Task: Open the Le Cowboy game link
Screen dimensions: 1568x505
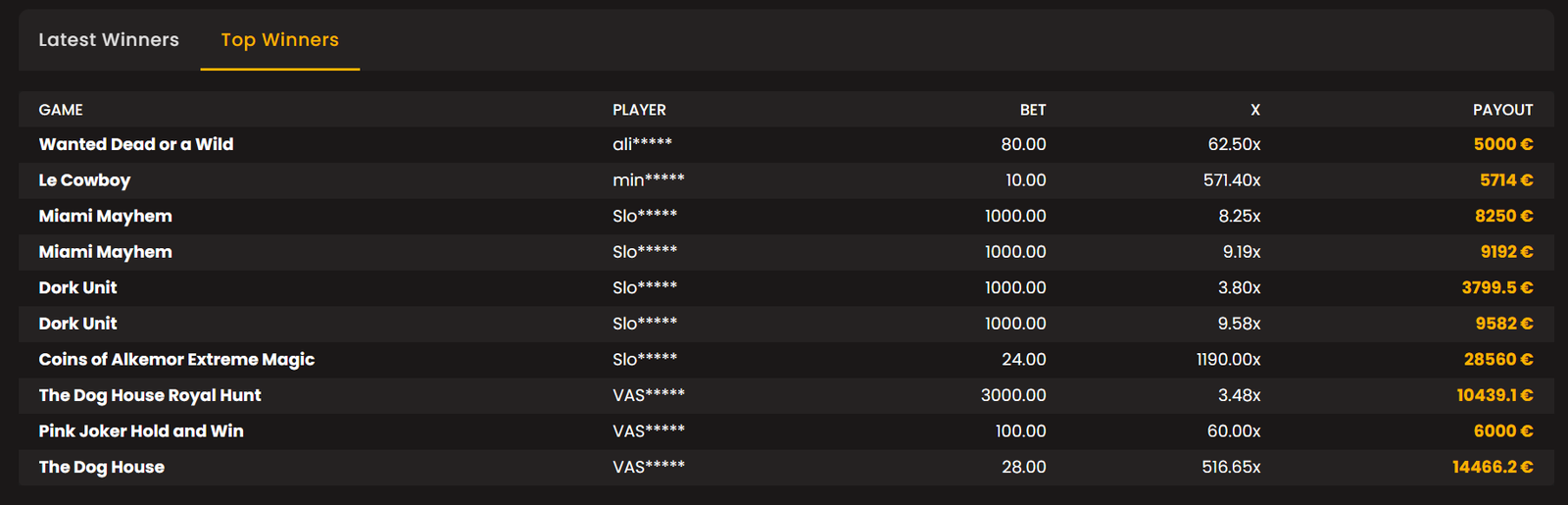Action: click(84, 180)
